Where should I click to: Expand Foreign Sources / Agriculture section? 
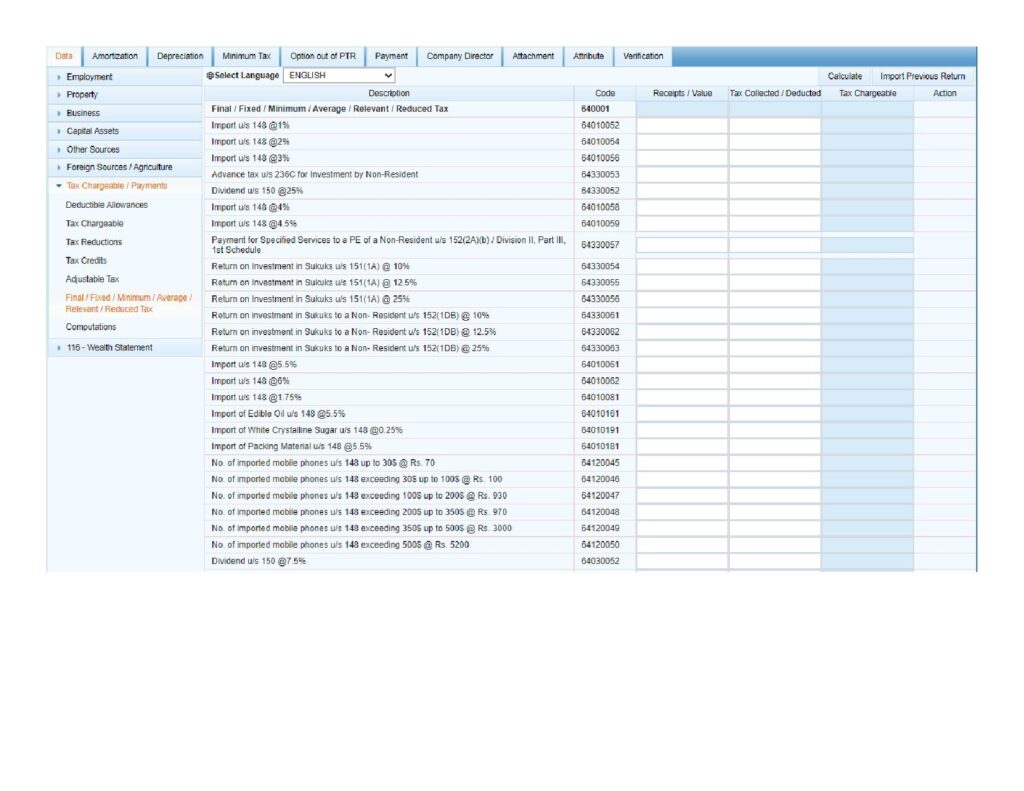[119, 167]
